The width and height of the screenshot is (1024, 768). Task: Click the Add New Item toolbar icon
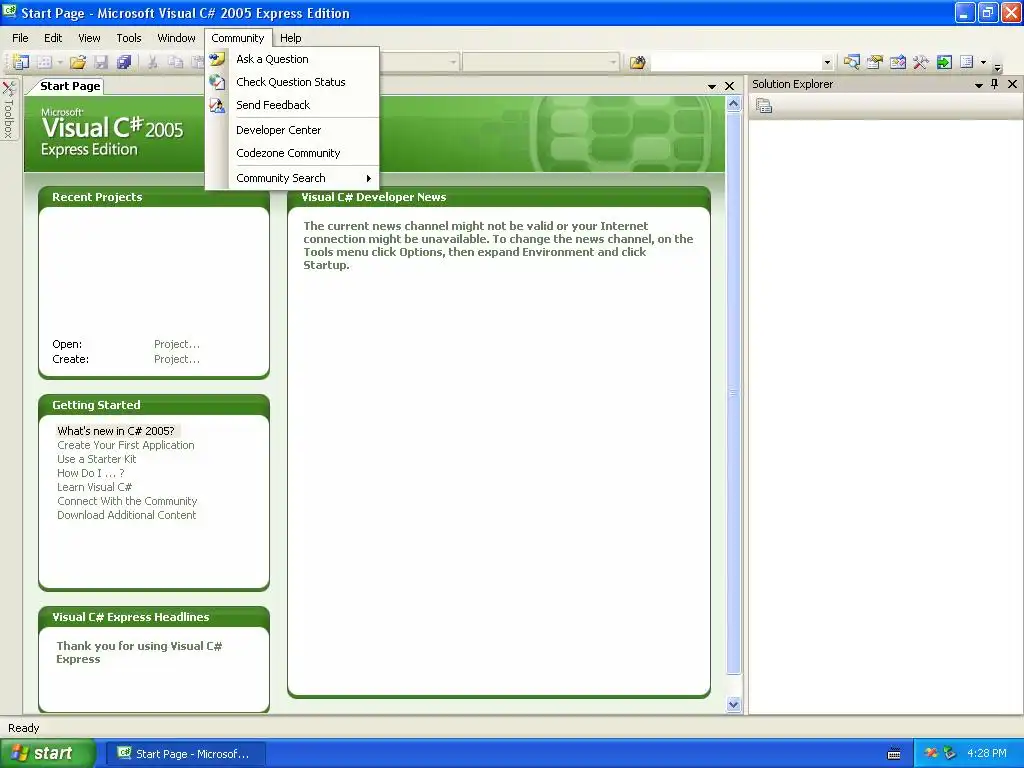44,62
